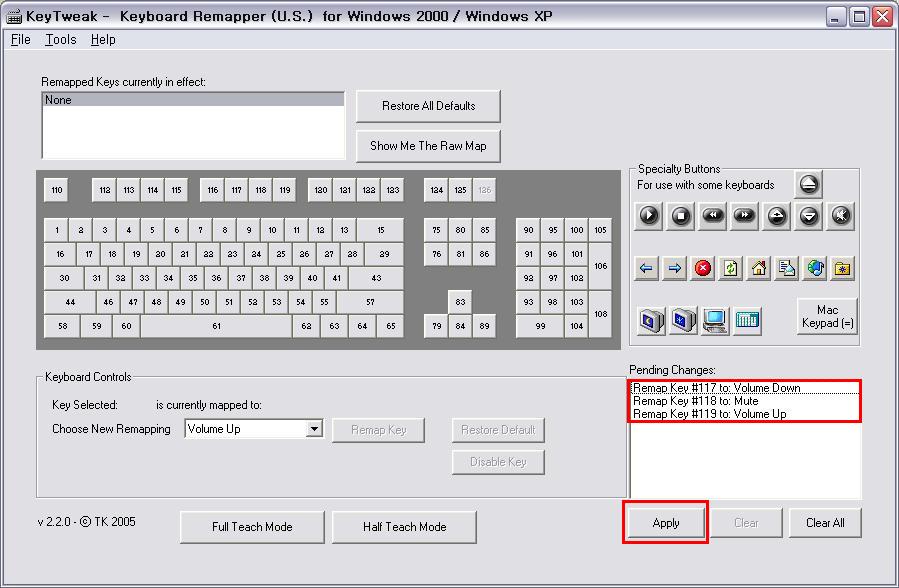Click the media Stop specialty button
Viewport: 899px width, 588px height.
[x=681, y=216]
